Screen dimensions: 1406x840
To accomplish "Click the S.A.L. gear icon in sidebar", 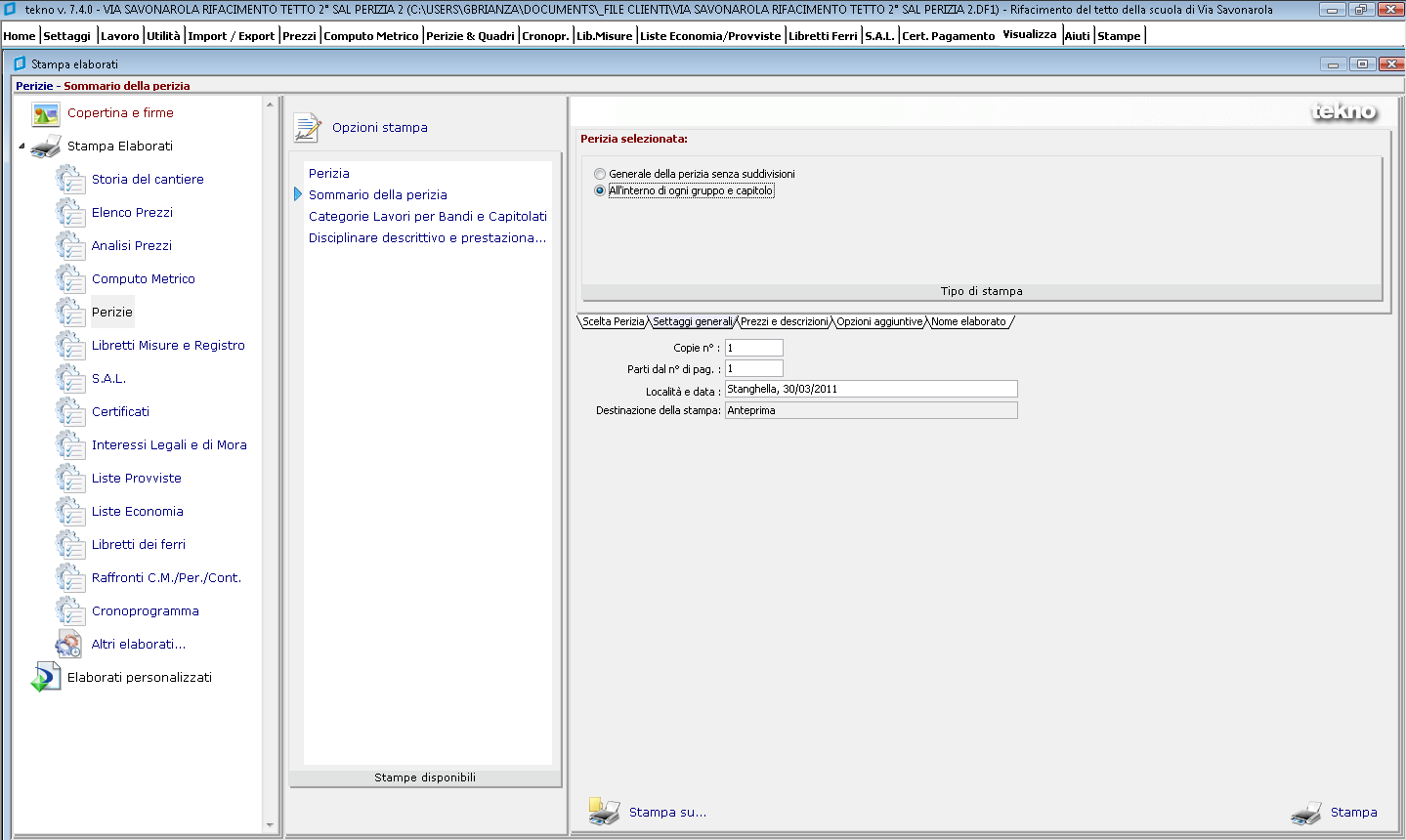I will pyautogui.click(x=70, y=379).
